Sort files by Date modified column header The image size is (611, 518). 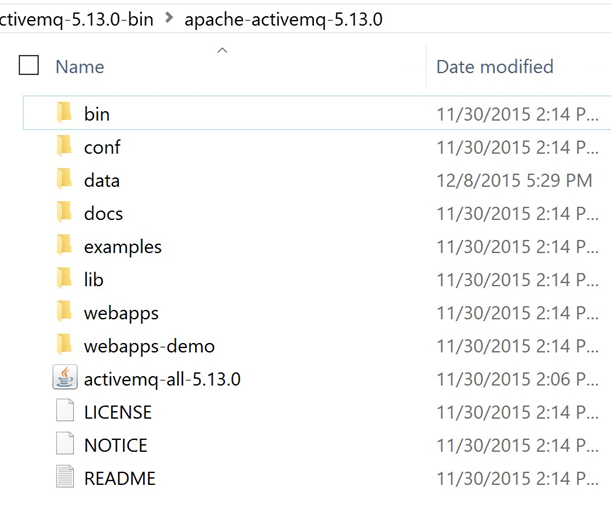tap(494, 67)
